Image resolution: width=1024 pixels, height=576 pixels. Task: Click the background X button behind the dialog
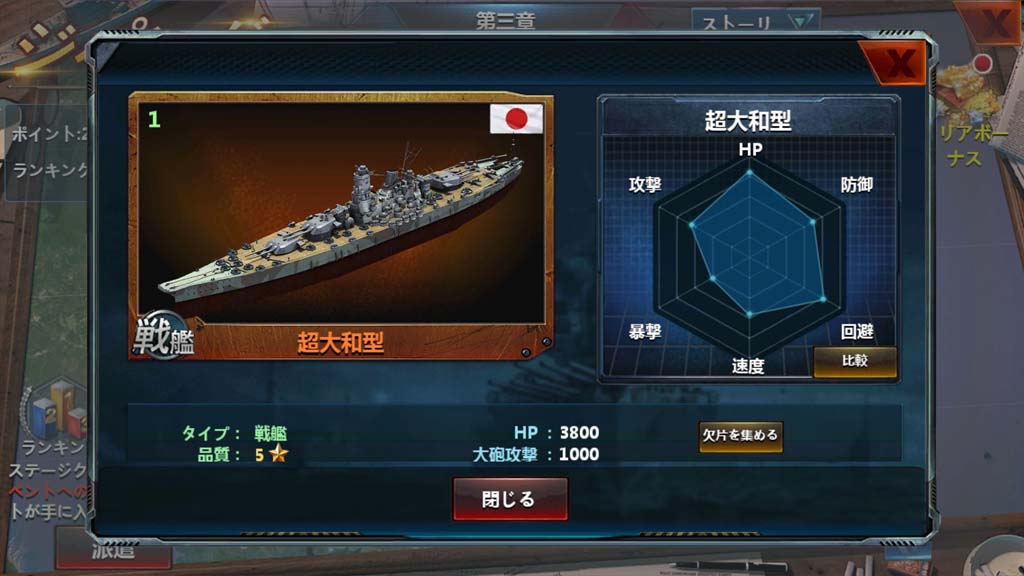(x=993, y=22)
